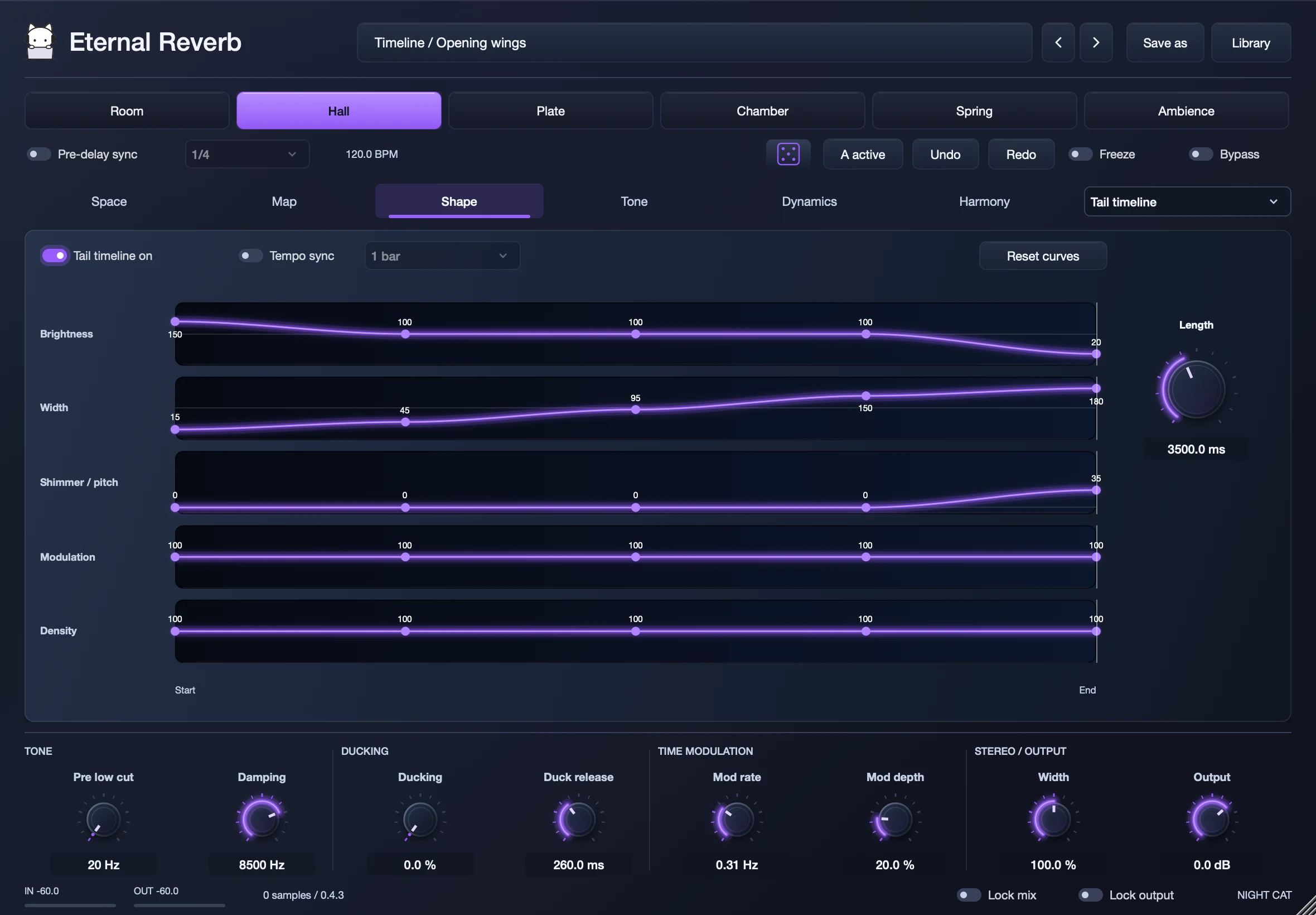Go to next preset with right chevron
Screen dimensions: 1316x915
[1095, 42]
